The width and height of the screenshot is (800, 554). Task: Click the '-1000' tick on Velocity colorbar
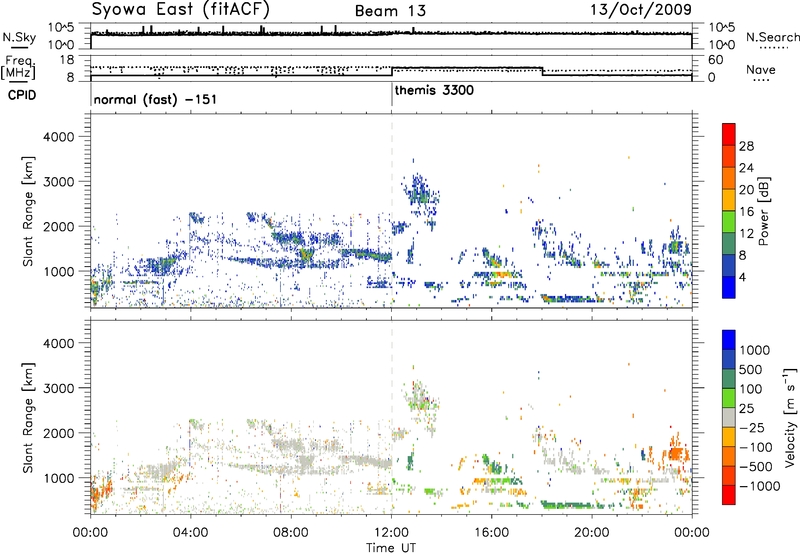(x=759, y=486)
